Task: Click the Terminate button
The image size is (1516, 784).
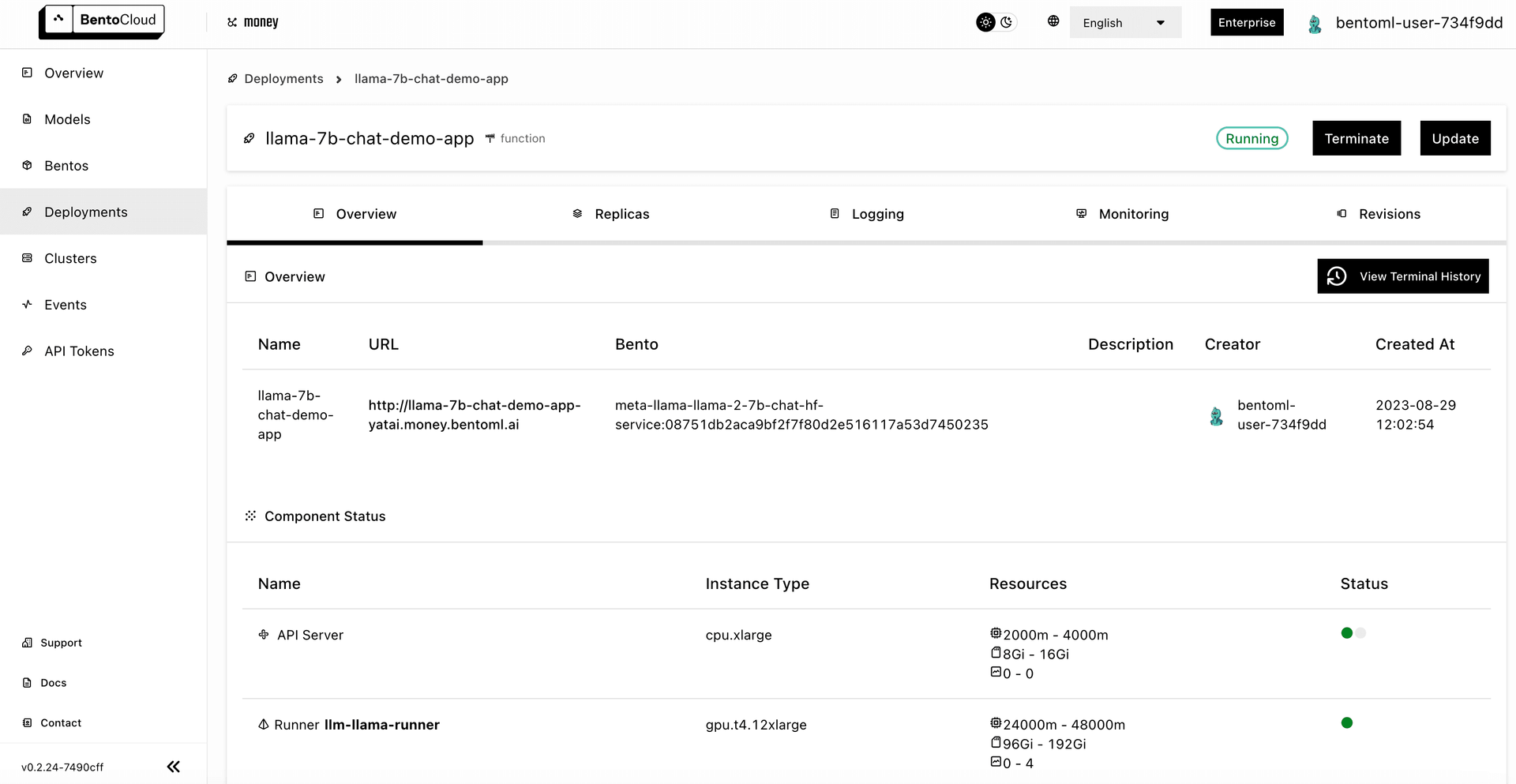Action: pos(1357,138)
